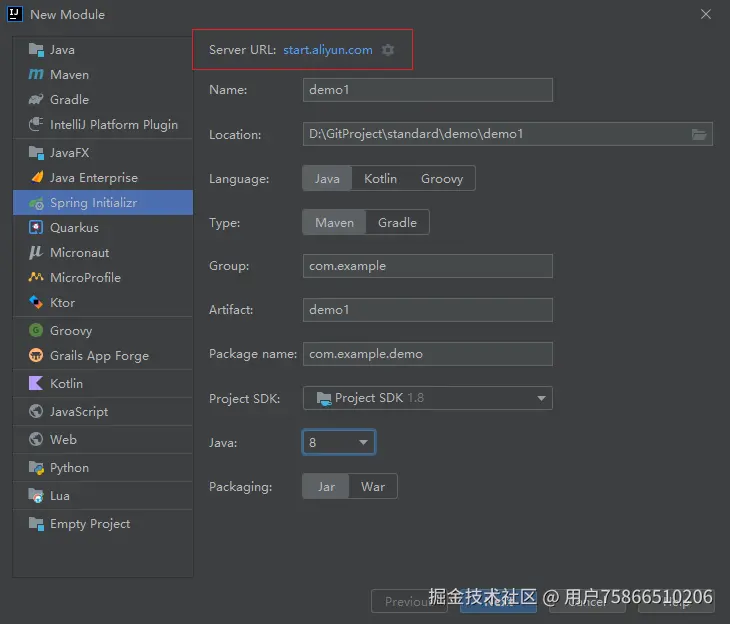Choose Maven build type
The height and width of the screenshot is (624, 730).
(334, 223)
